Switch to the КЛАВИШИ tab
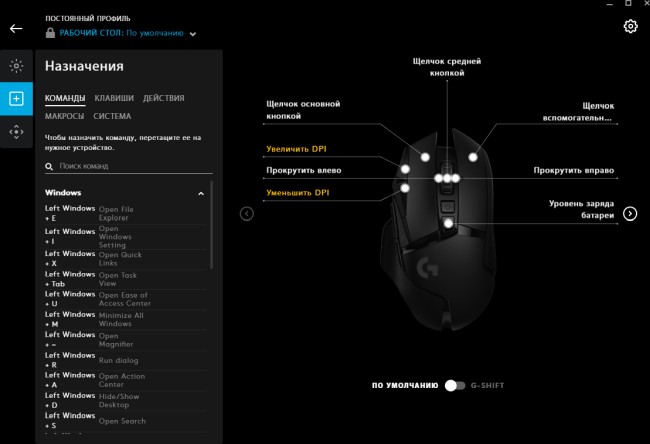The width and height of the screenshot is (650, 444). (x=114, y=98)
